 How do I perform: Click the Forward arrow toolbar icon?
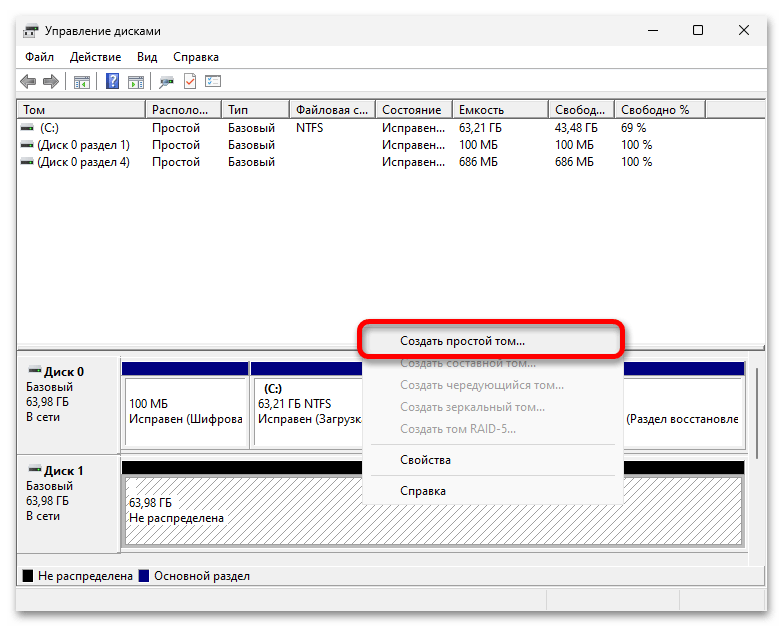coord(51,81)
